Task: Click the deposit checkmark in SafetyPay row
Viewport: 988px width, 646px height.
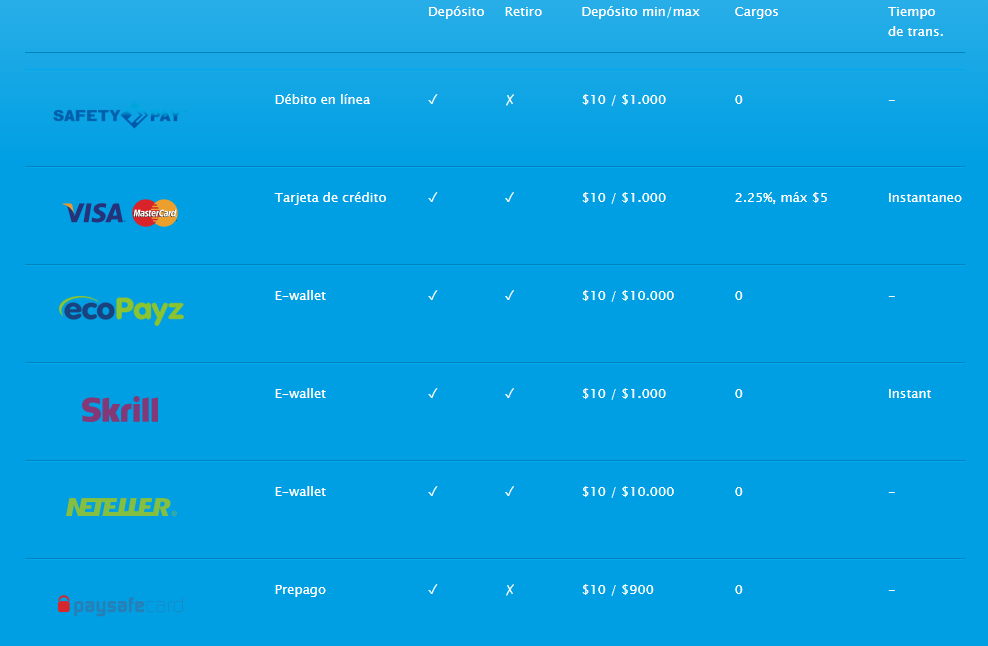Action: (x=433, y=100)
